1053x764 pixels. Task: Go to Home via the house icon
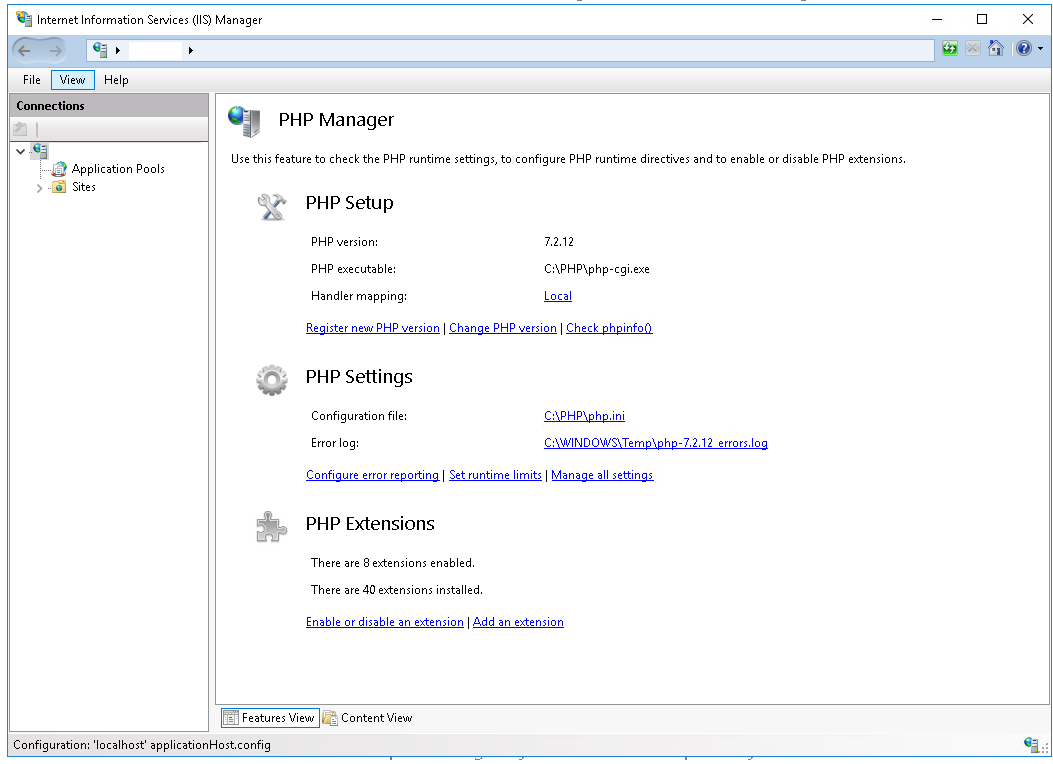pyautogui.click(x=996, y=48)
